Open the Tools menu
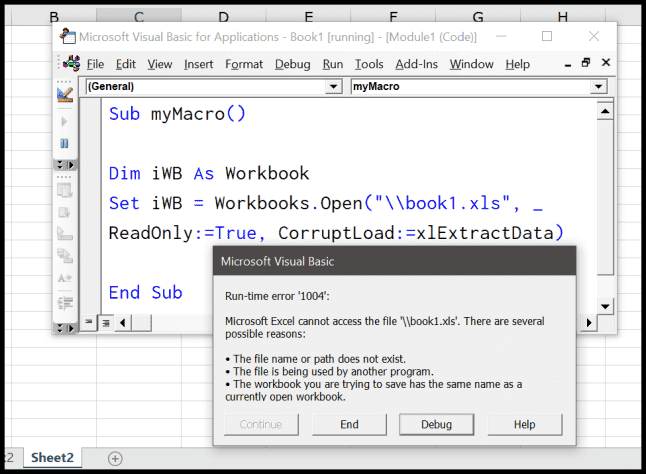646x474 pixels. pos(369,64)
